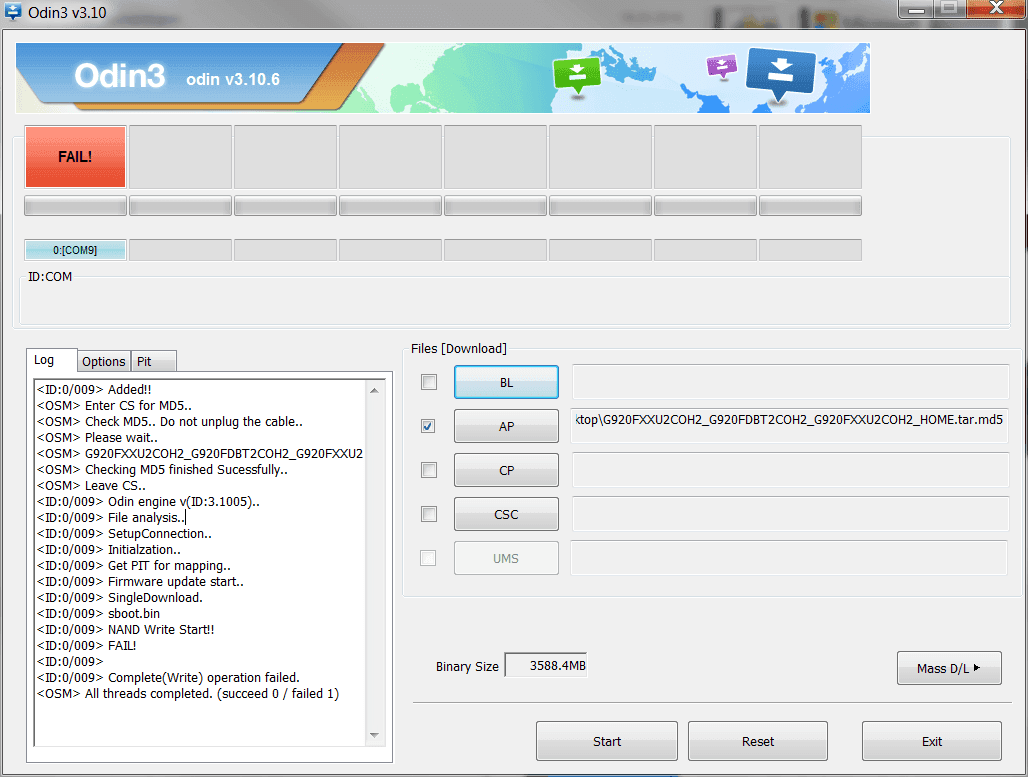
Task: Click log line 'All threads completed'
Action: coord(188,694)
